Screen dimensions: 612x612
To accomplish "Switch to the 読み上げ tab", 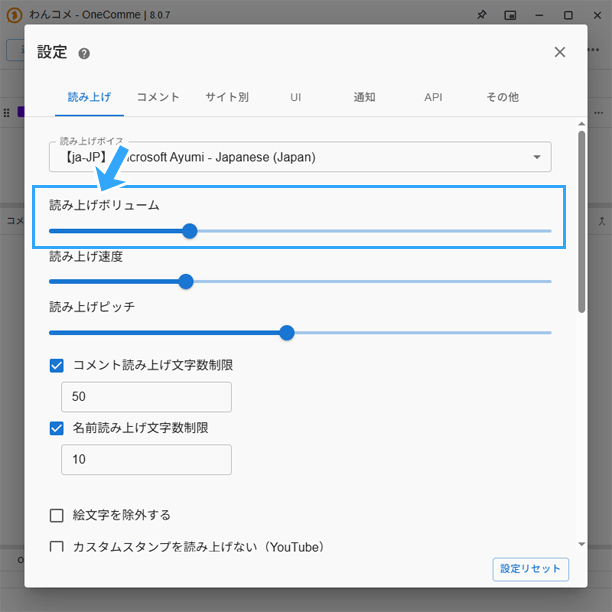I will [x=89, y=97].
